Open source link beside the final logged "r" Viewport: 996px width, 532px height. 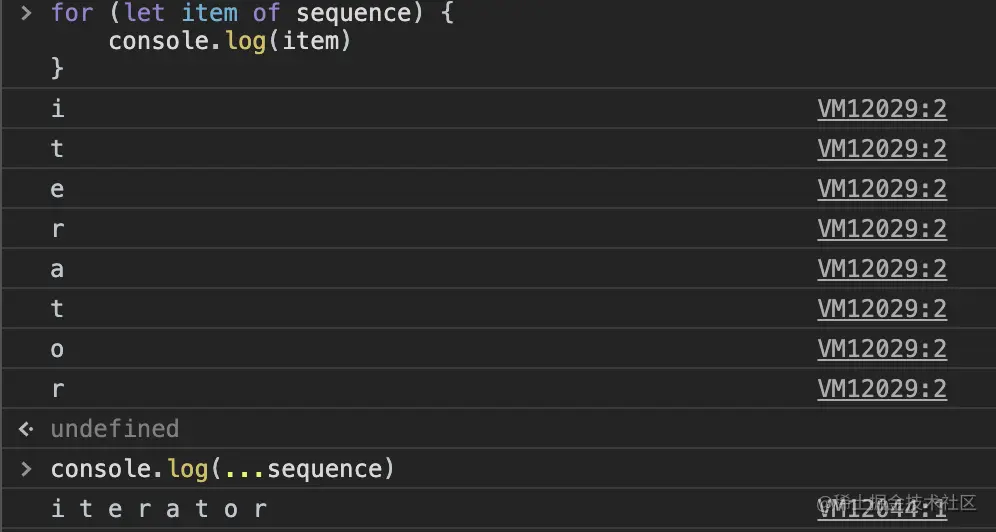(x=881, y=389)
